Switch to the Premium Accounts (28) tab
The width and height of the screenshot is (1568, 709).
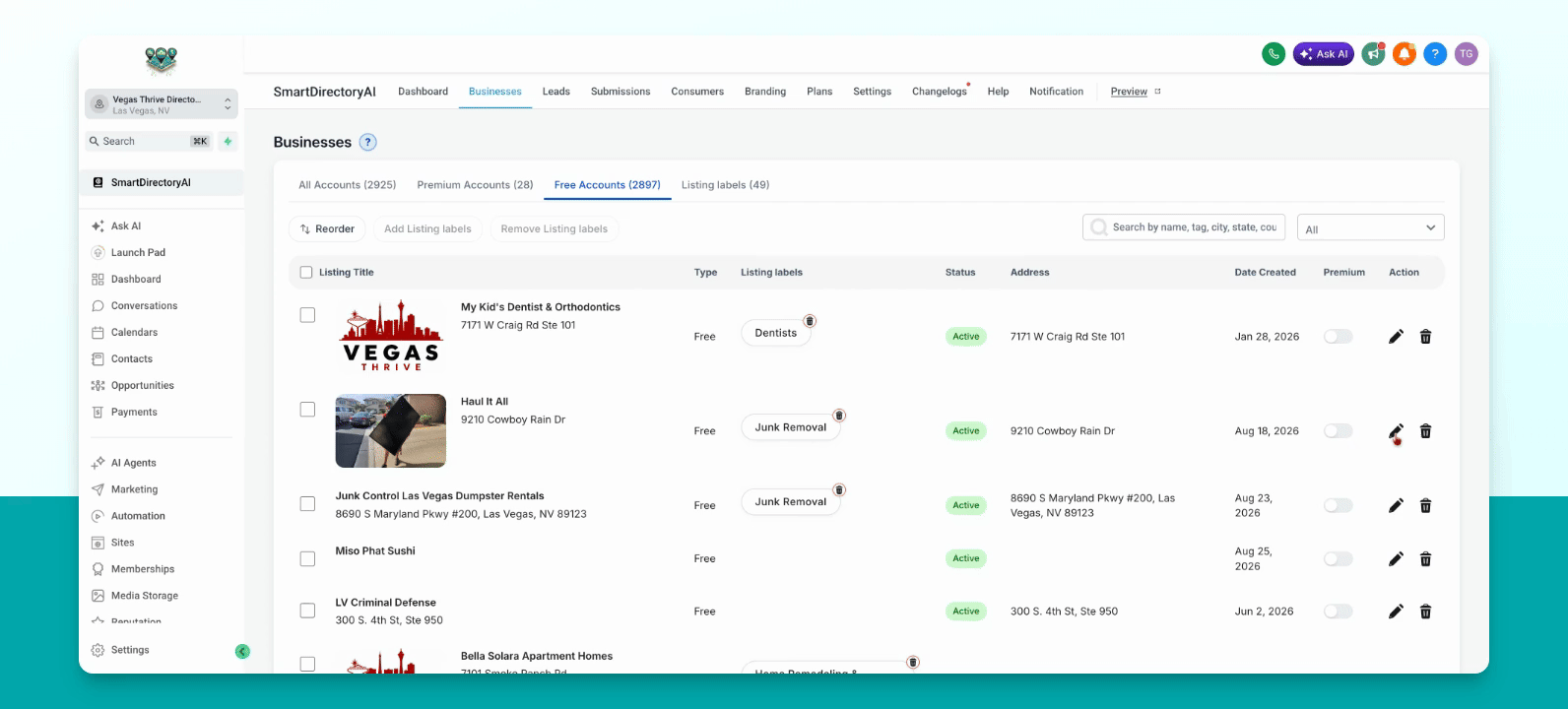point(475,185)
